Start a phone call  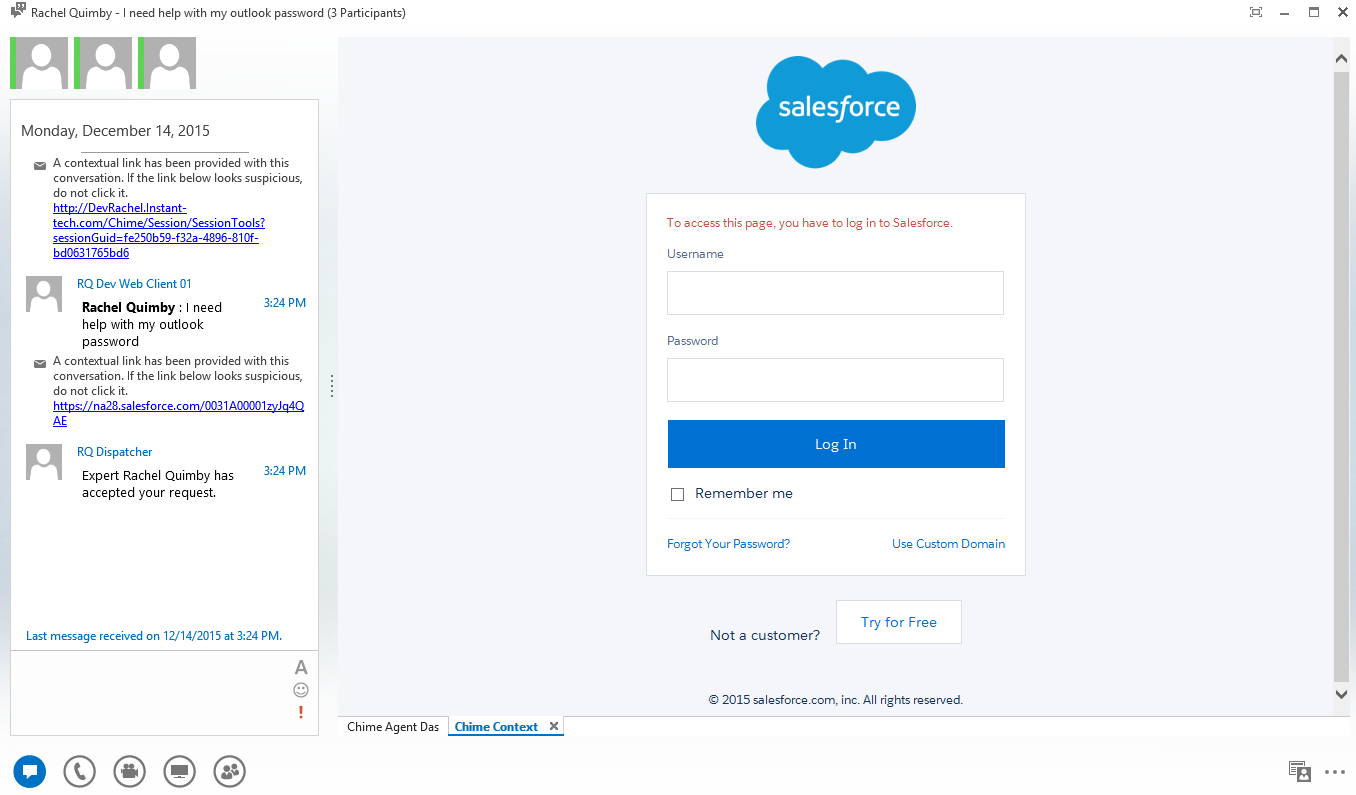click(80, 771)
